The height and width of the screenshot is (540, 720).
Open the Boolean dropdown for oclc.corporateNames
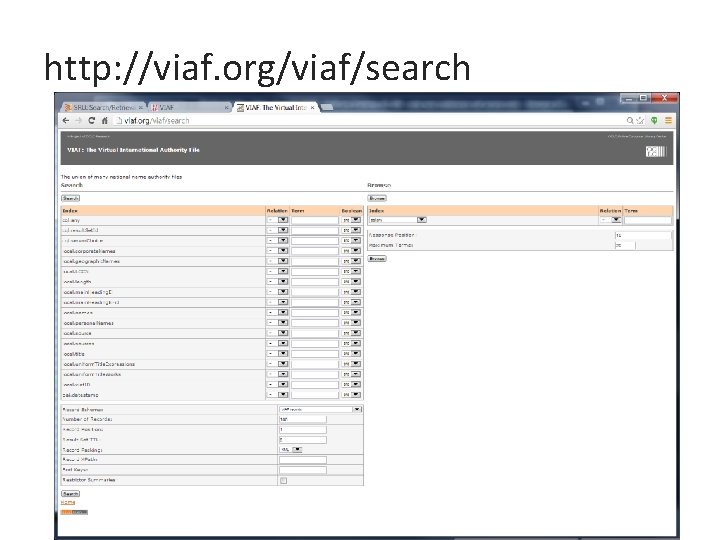351,251
